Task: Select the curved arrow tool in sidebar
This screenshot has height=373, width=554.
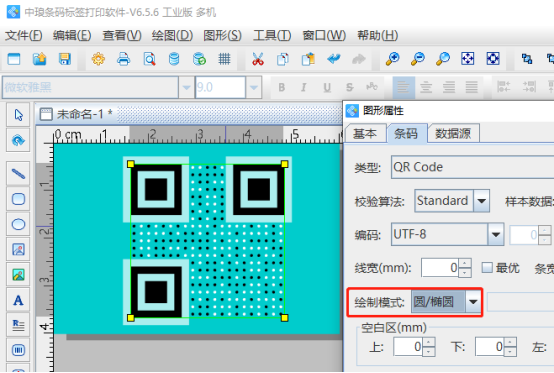Action: (x=18, y=140)
